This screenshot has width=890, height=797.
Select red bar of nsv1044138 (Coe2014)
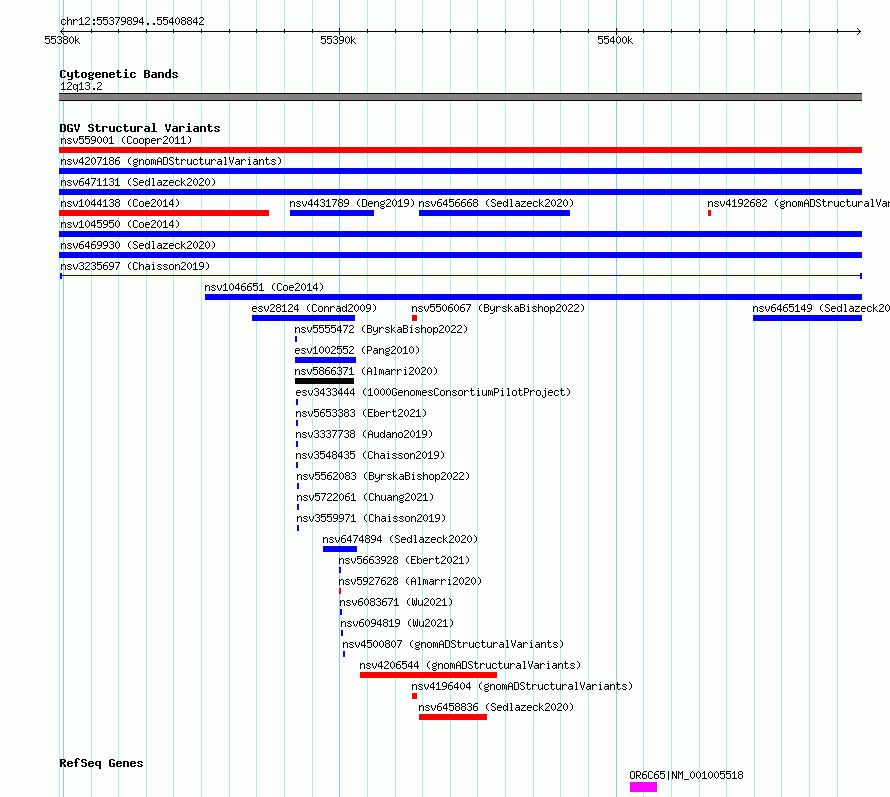164,213
